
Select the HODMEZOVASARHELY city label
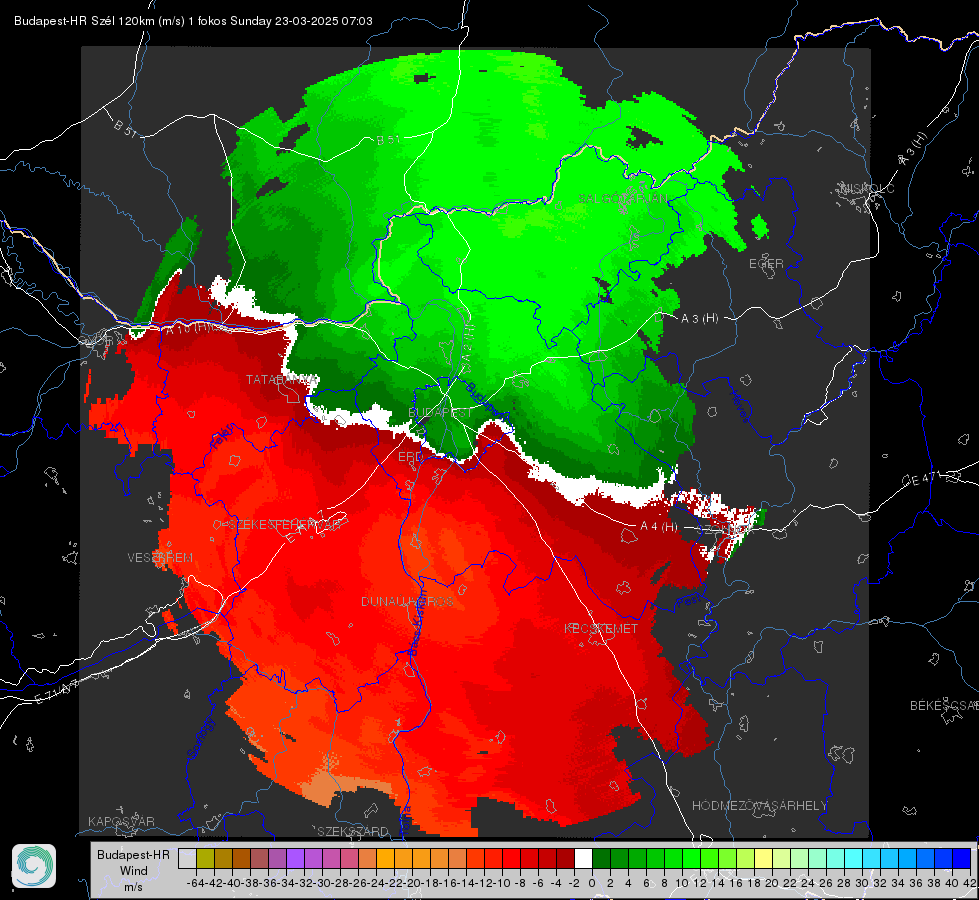pyautogui.click(x=759, y=806)
